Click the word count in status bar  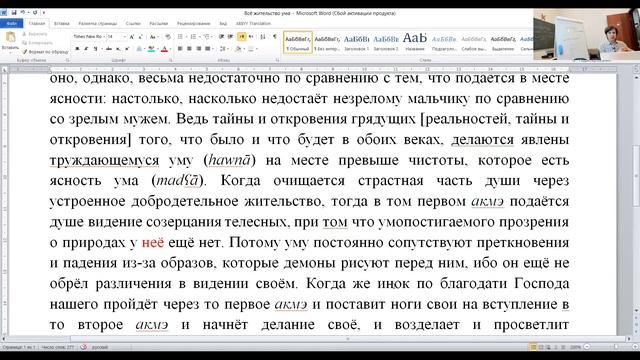(58, 347)
